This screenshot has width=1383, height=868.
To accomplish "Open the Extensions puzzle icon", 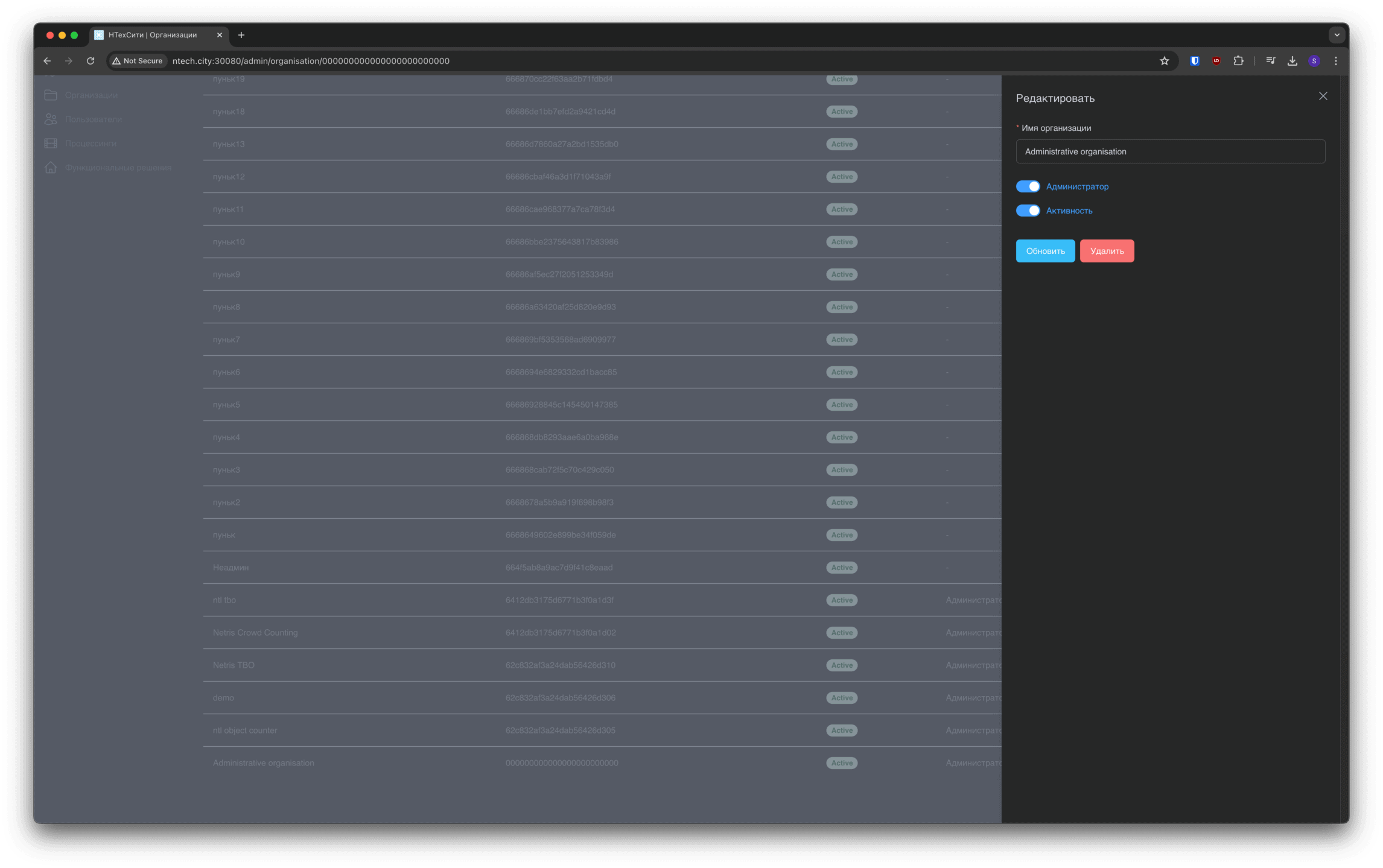I will pos(1238,61).
